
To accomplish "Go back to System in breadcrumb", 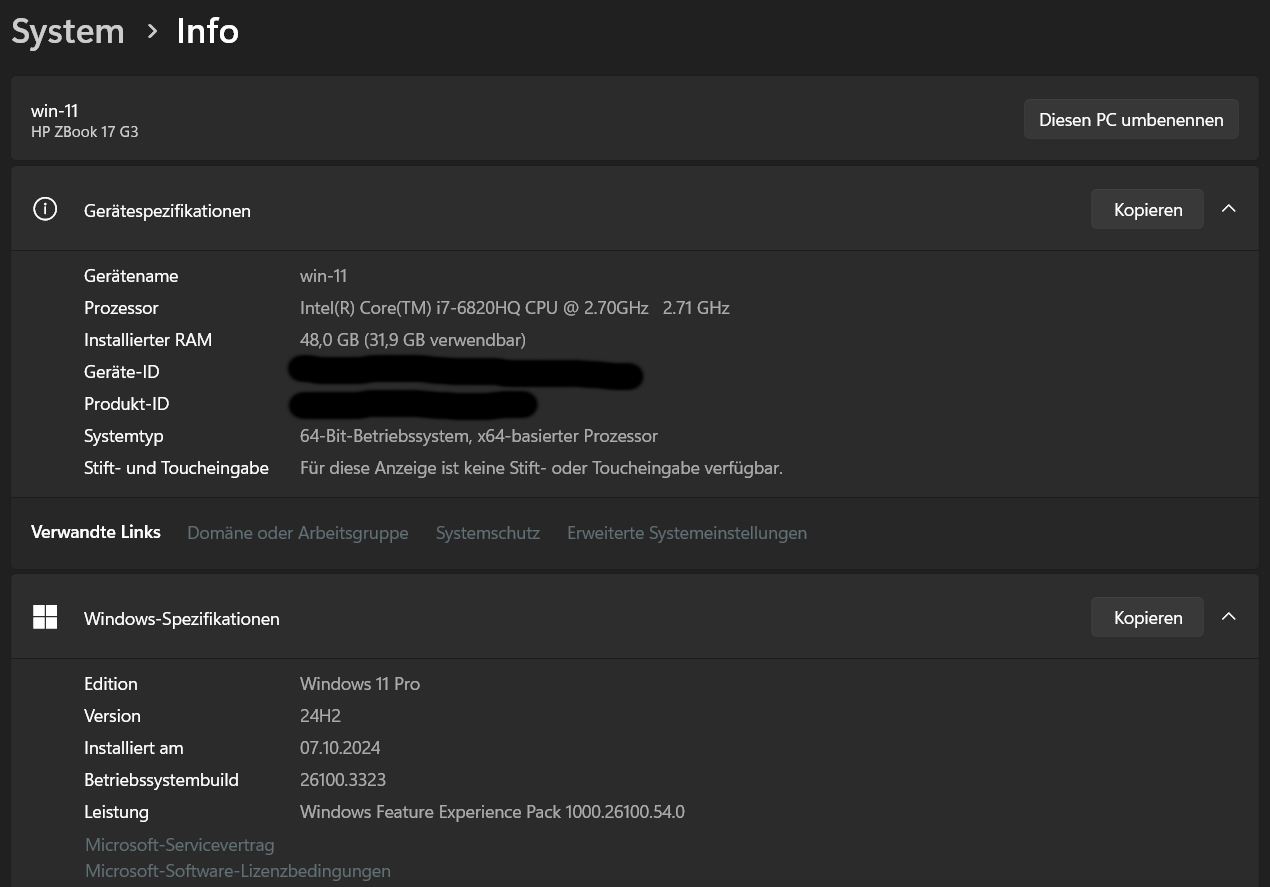I will (68, 31).
